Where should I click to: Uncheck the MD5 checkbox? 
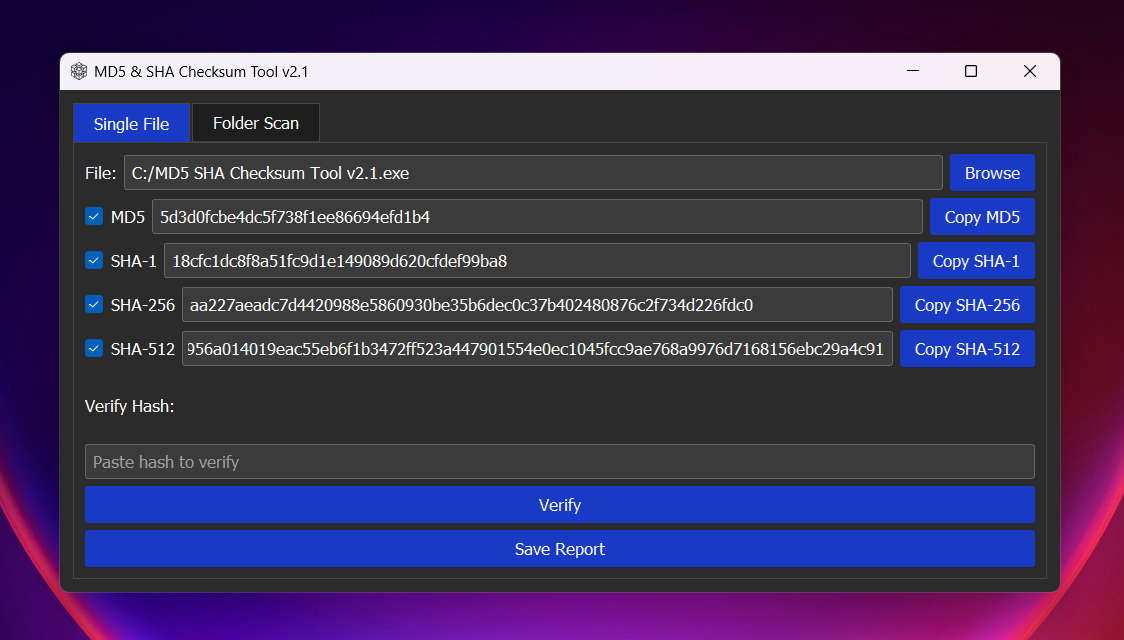pos(94,217)
